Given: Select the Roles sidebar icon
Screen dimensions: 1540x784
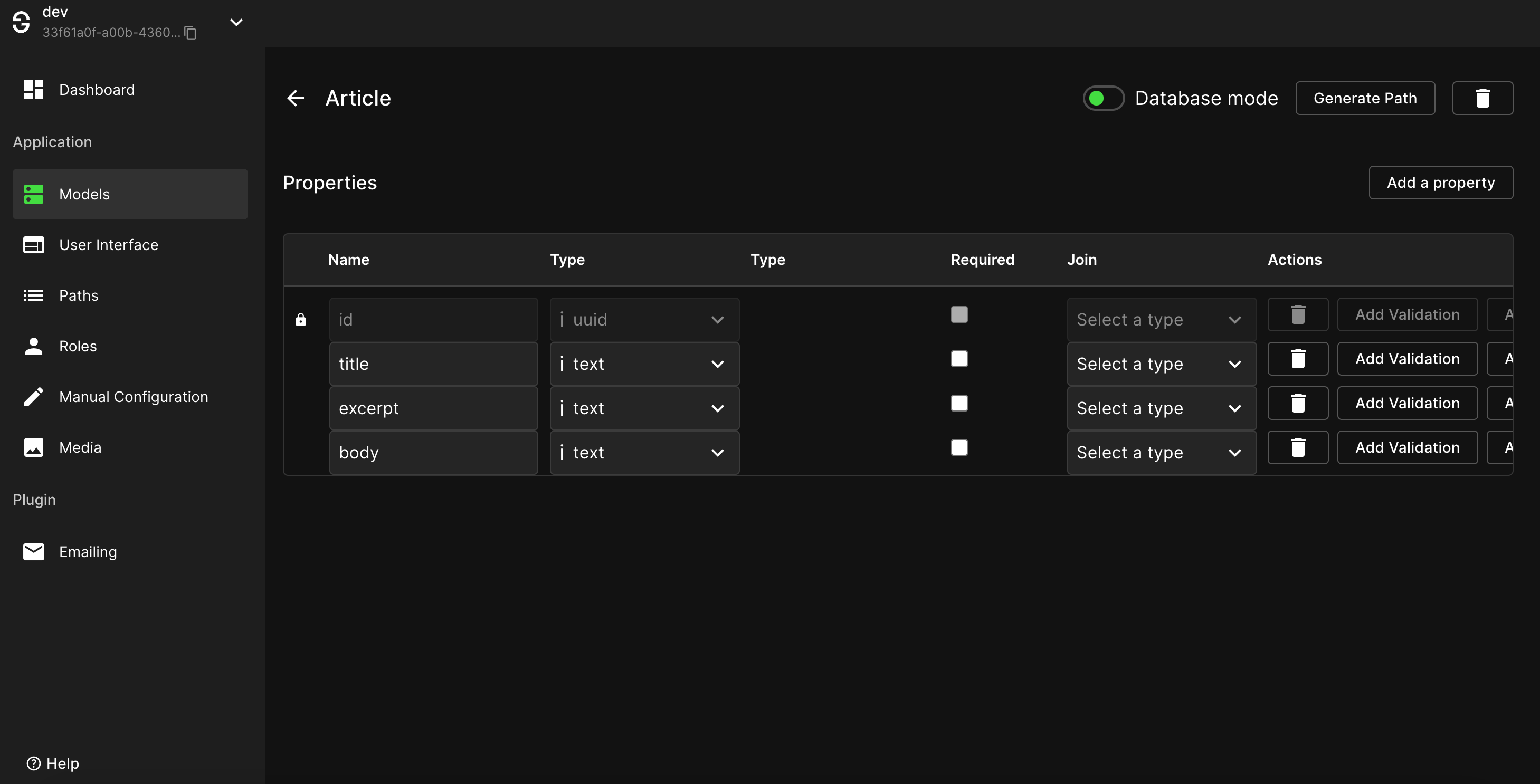Looking at the screenshot, I should click(x=33, y=346).
